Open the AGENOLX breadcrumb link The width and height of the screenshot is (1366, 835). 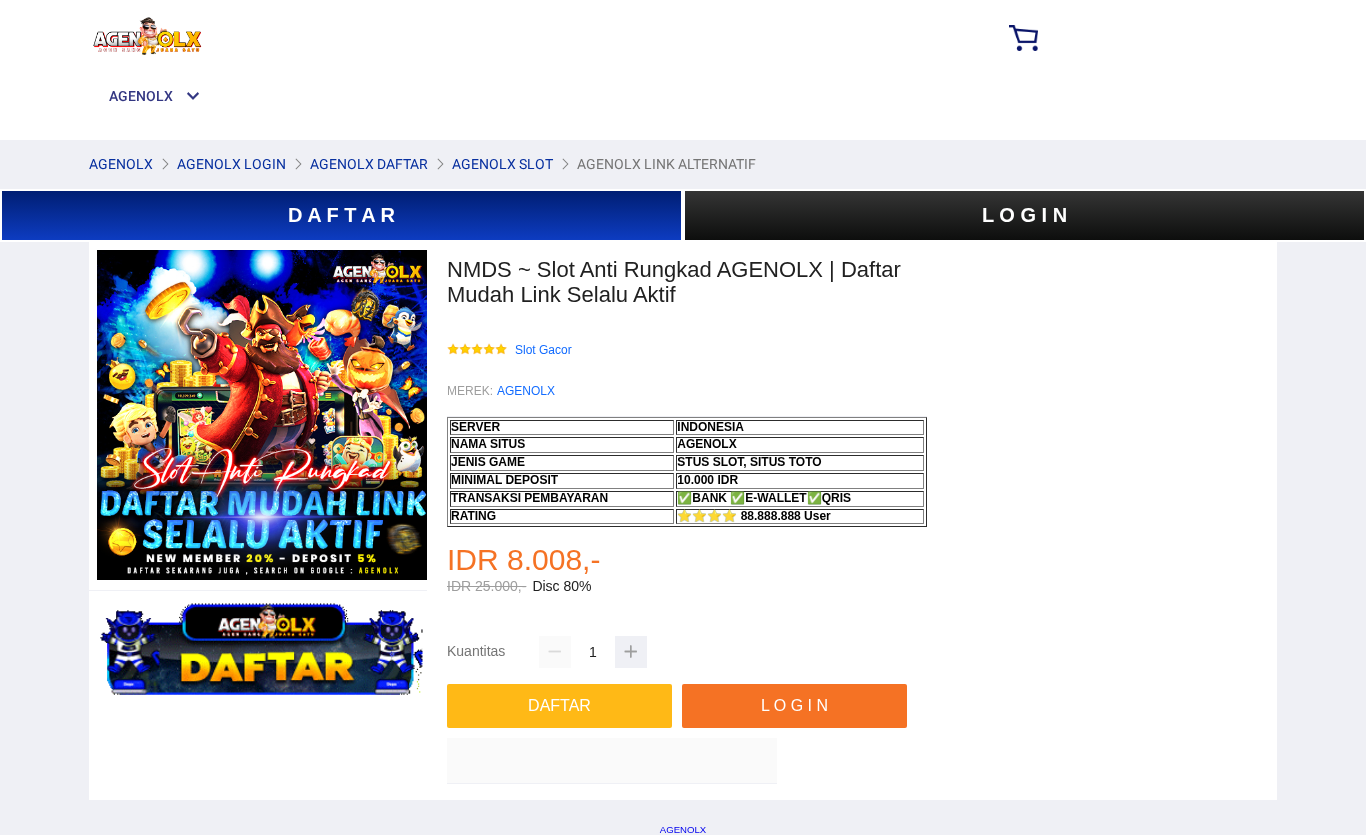(121, 164)
